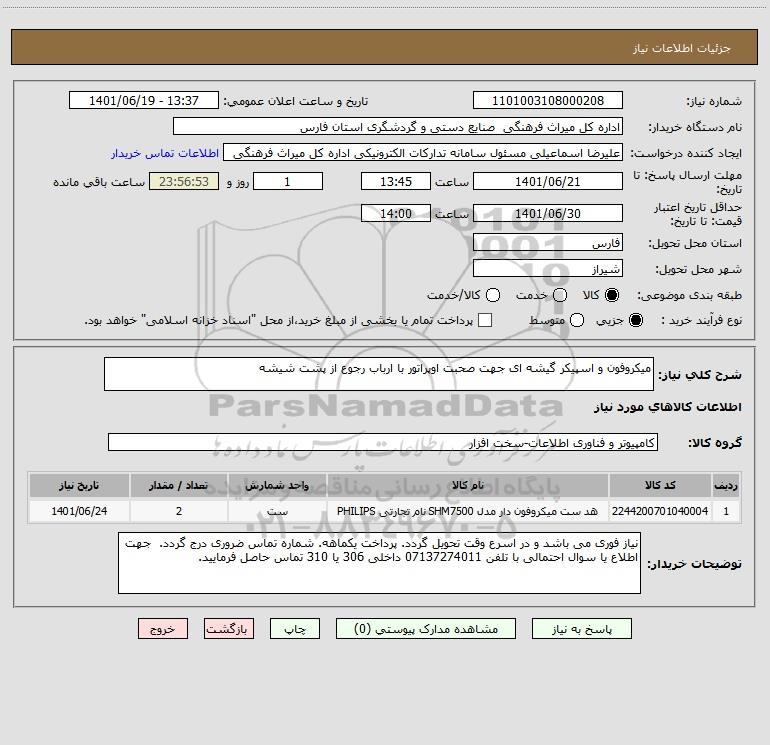The height and width of the screenshot is (745, 770).
Task: Click the ساعت باقی مانده label
Action: click(99, 182)
